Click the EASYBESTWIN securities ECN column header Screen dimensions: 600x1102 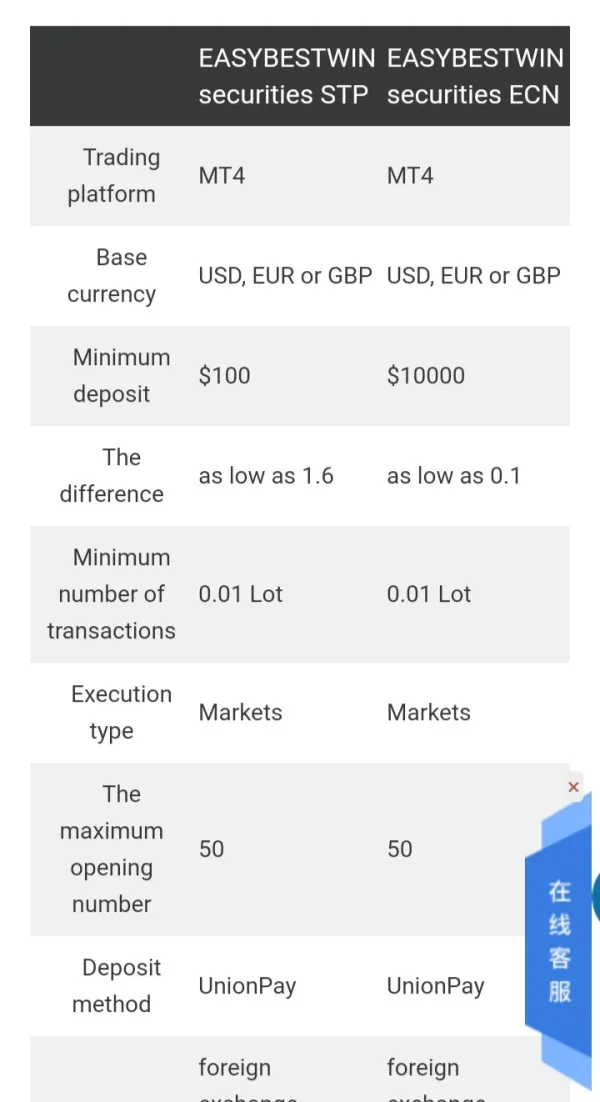pyautogui.click(x=475, y=76)
